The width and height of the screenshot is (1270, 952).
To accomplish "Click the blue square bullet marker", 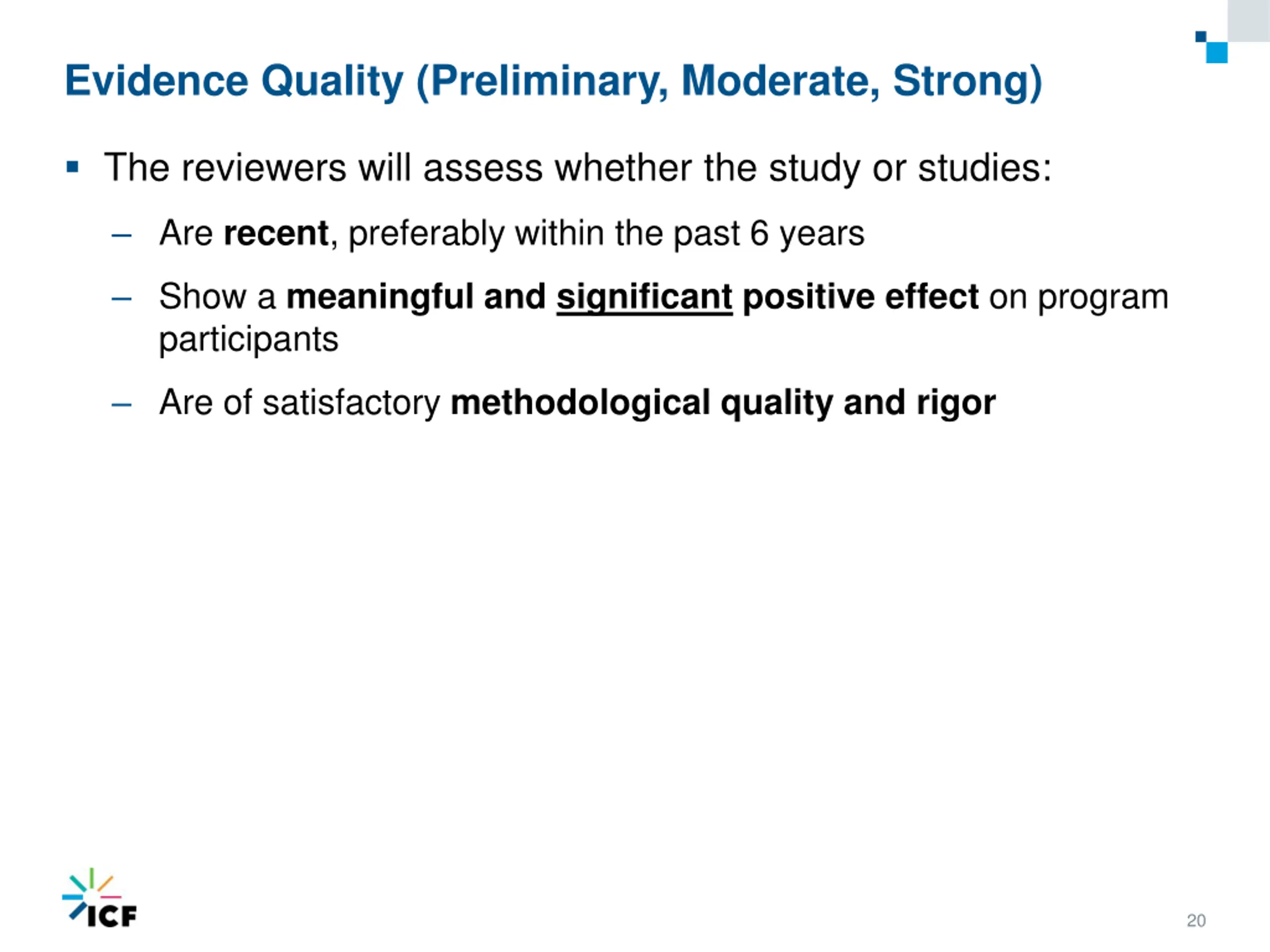I will pos(72,167).
